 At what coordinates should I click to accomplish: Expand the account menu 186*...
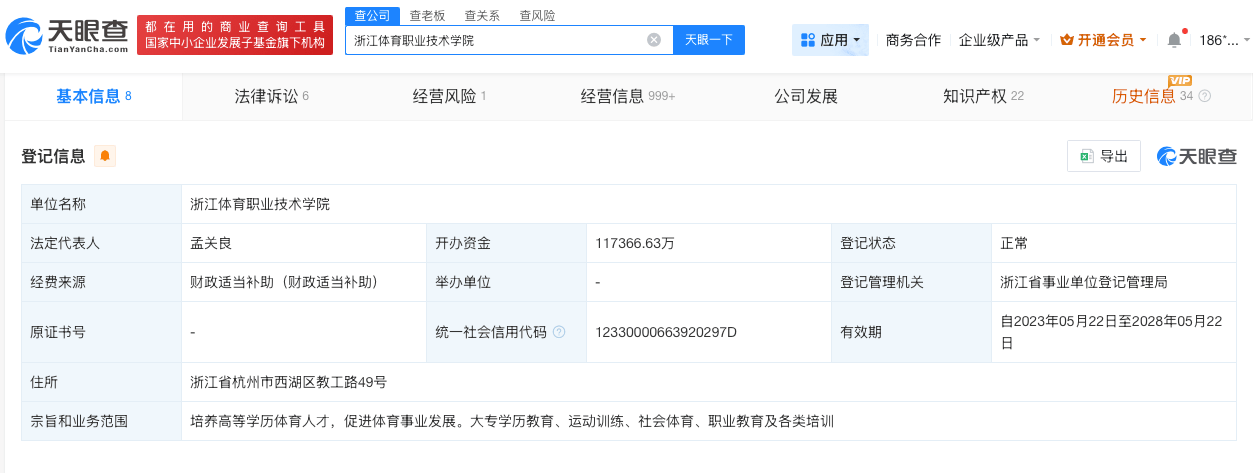[1224, 40]
